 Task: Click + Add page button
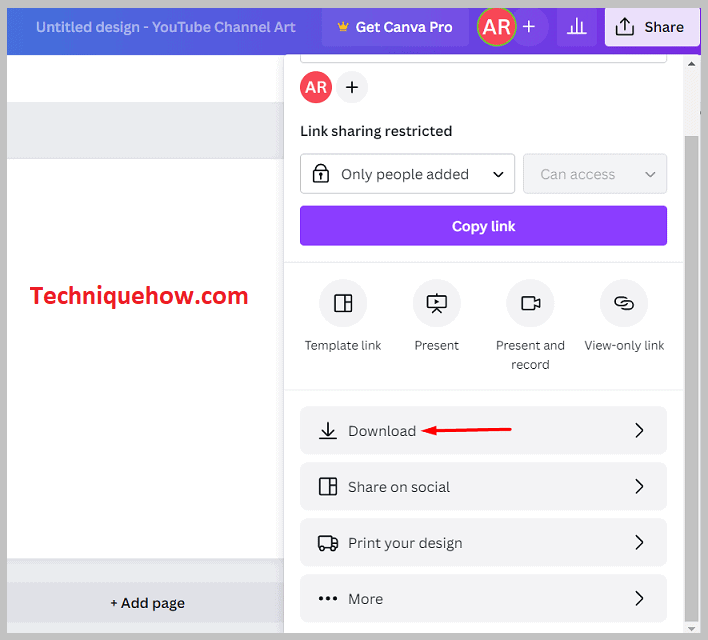coord(148,603)
